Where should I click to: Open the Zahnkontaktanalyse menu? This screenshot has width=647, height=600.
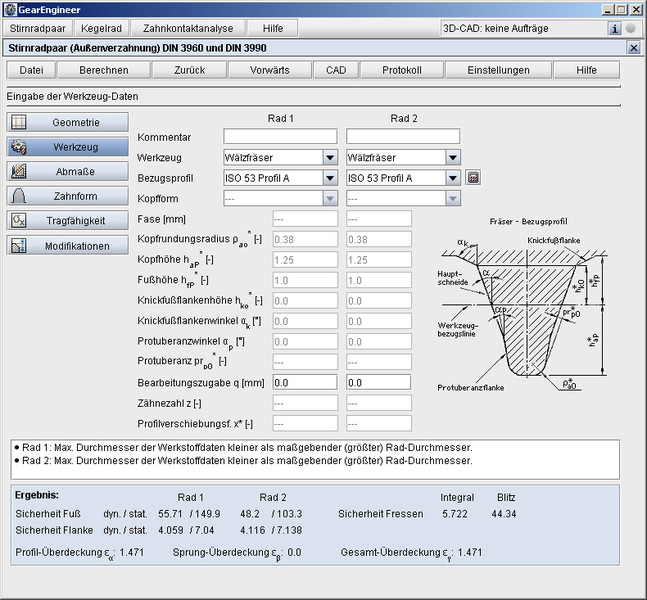tap(188, 29)
